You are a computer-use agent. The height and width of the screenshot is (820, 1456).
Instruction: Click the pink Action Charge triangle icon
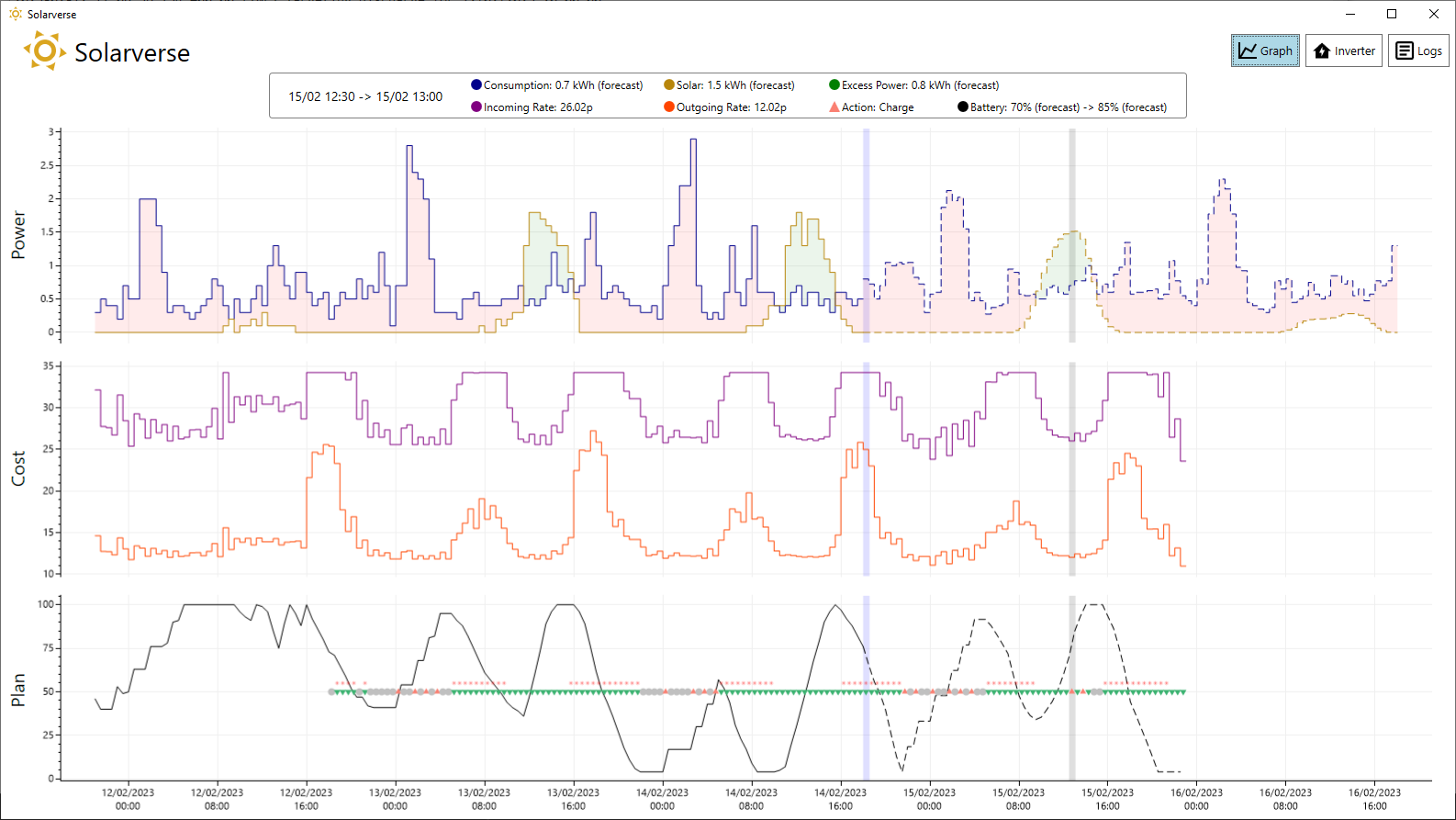(x=834, y=107)
